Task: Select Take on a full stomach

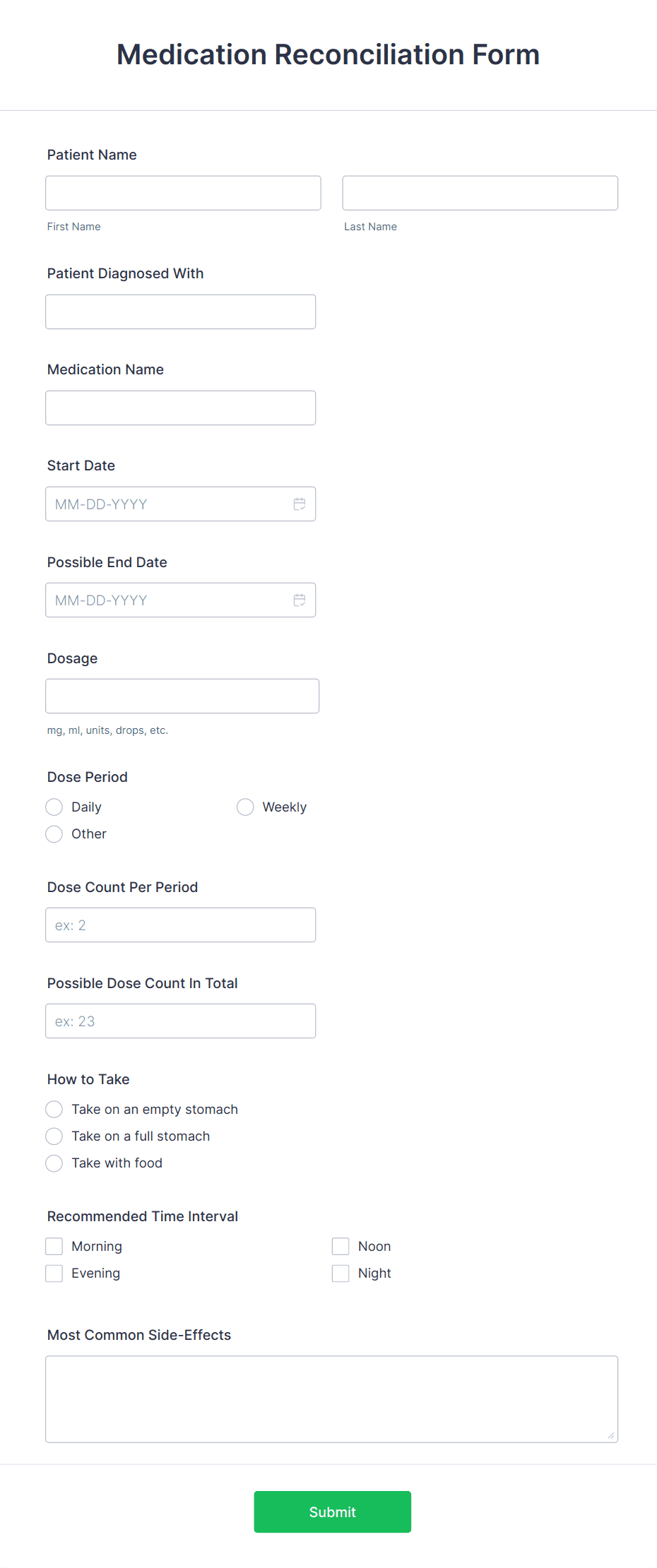Action: click(54, 1136)
